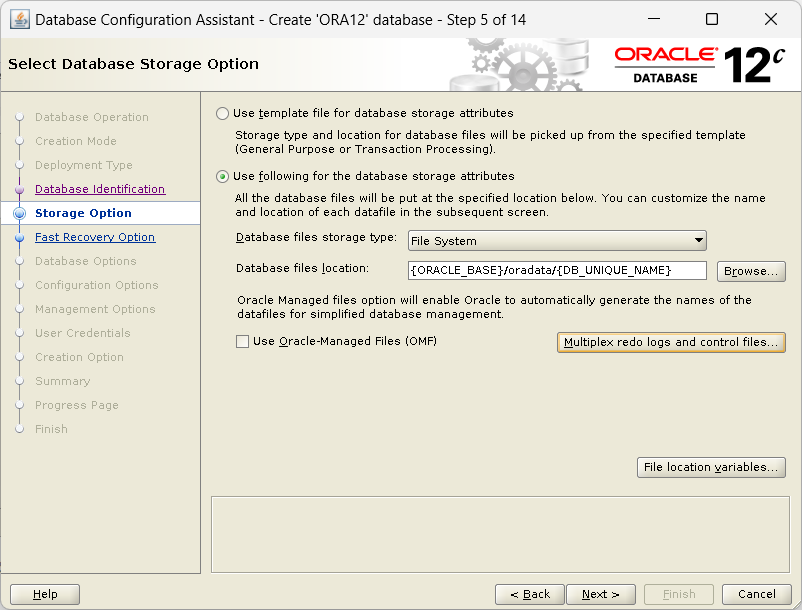Open the Database Identification step link
This screenshot has width=802, height=610.
coord(100,189)
